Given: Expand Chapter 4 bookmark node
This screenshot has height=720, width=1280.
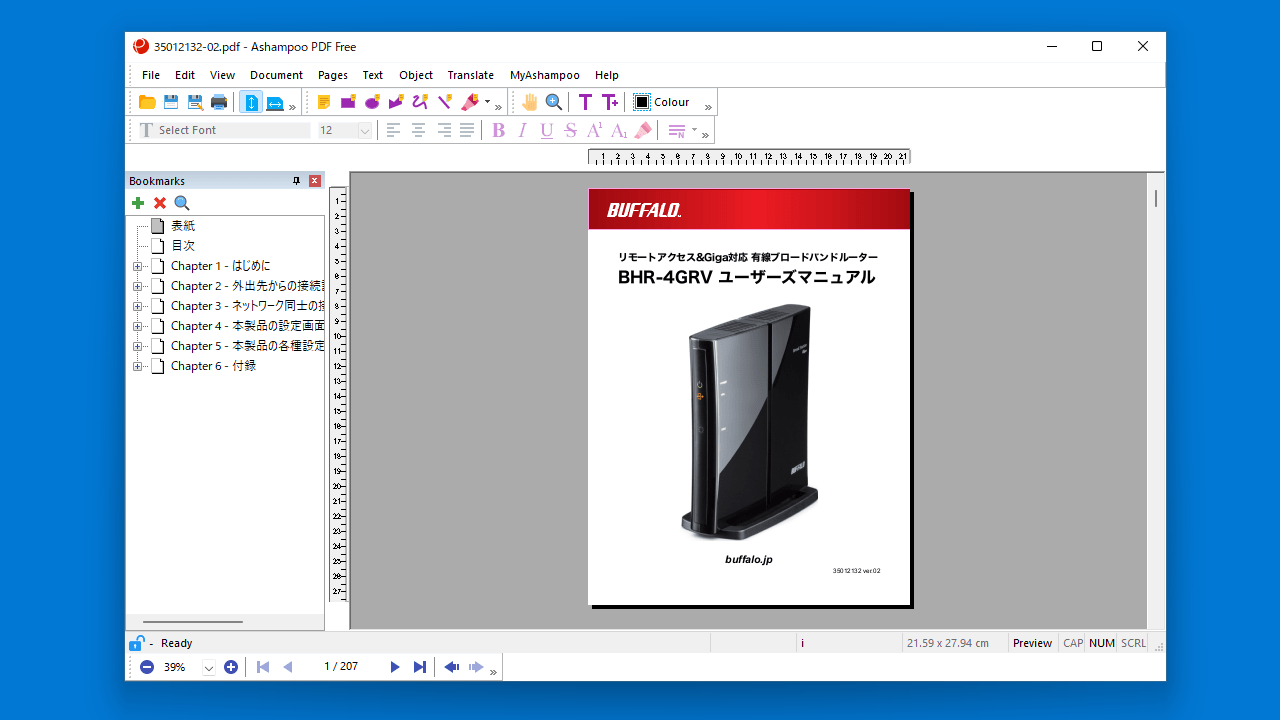Looking at the screenshot, I should [x=137, y=326].
